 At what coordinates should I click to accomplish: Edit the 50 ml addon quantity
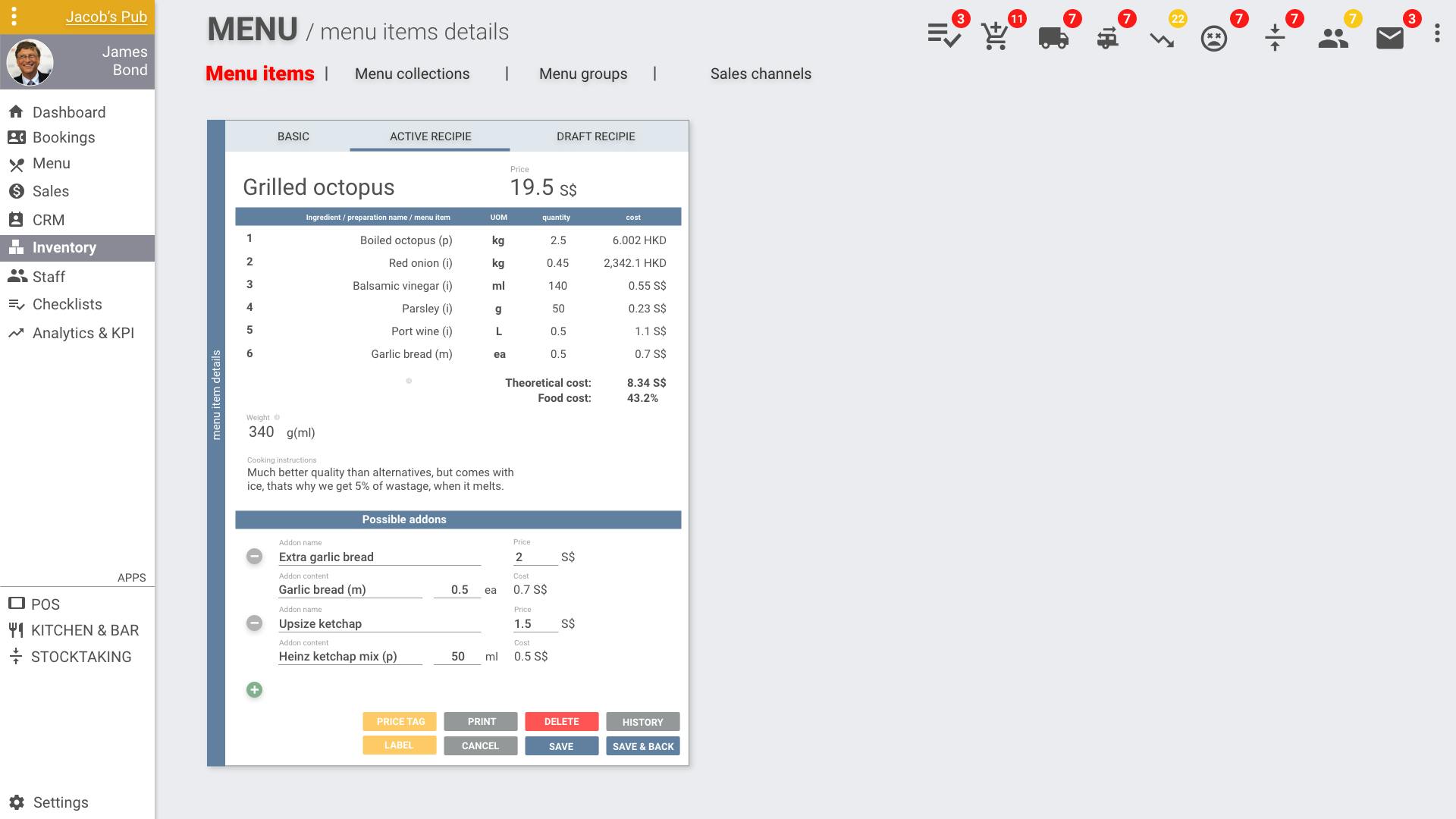click(457, 656)
